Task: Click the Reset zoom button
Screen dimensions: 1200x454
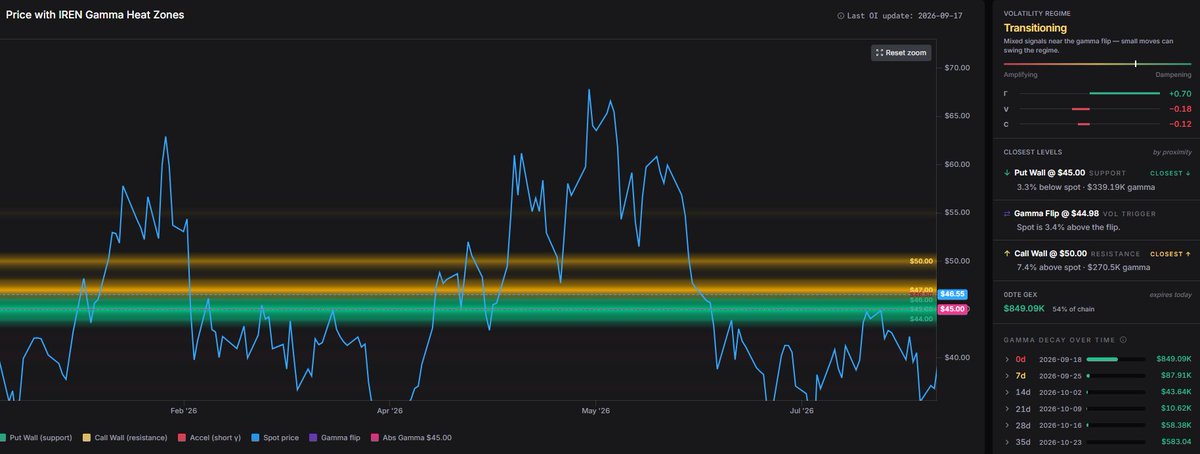Action: (901, 52)
